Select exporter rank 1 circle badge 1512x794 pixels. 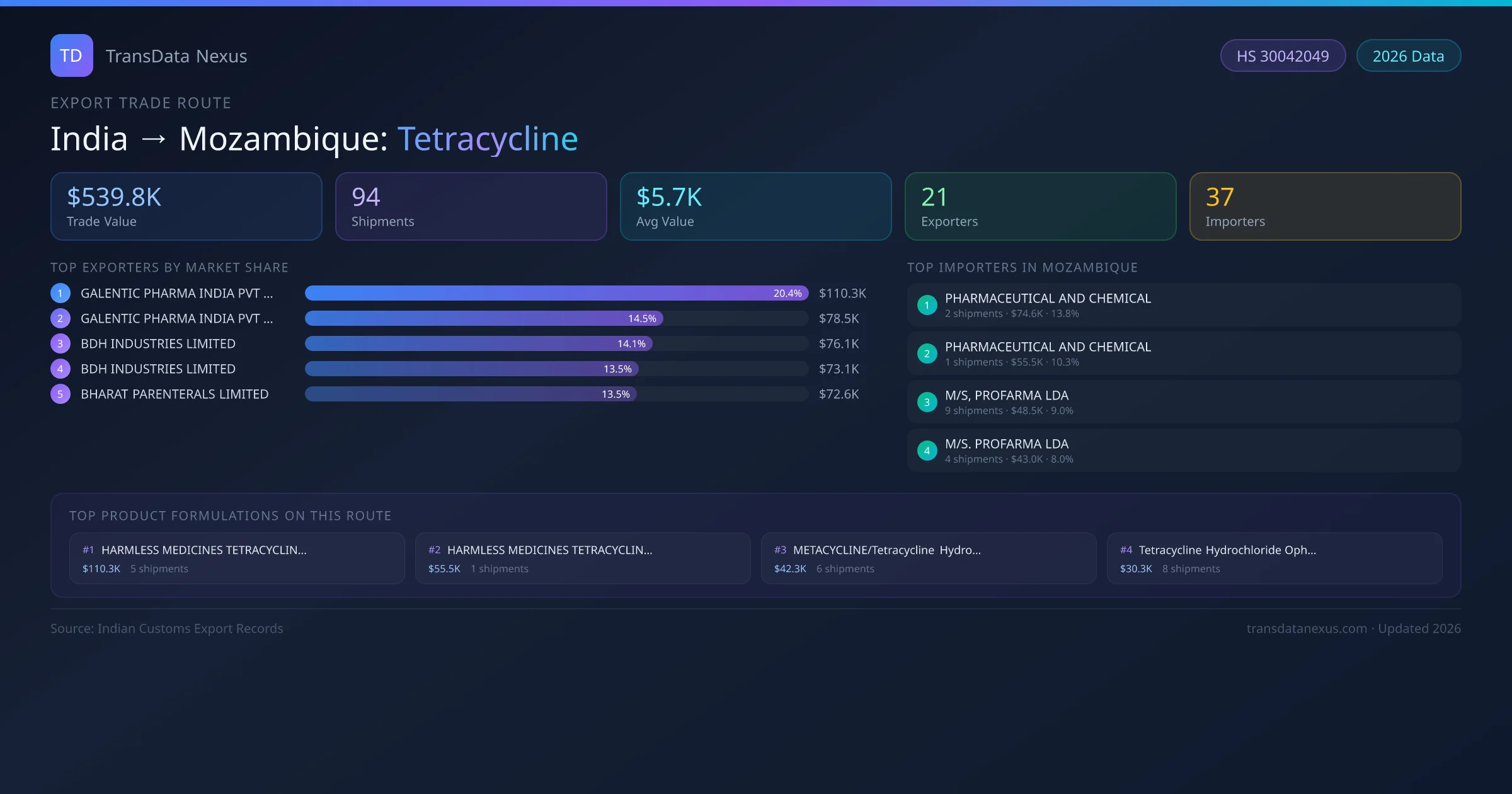point(60,293)
